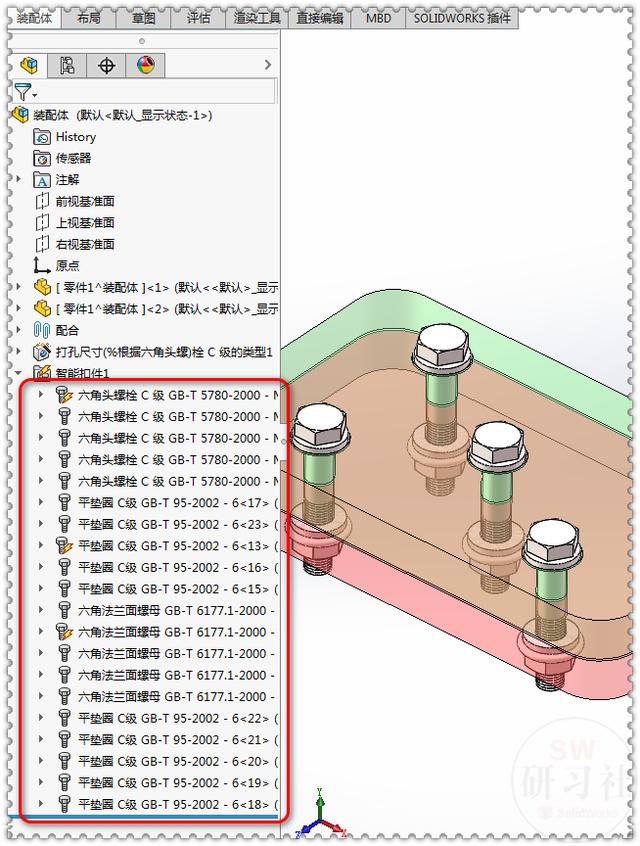This screenshot has height=846, width=640.
Task: Click the 零件1^装配体 <2> part icon
Action: coord(42,309)
